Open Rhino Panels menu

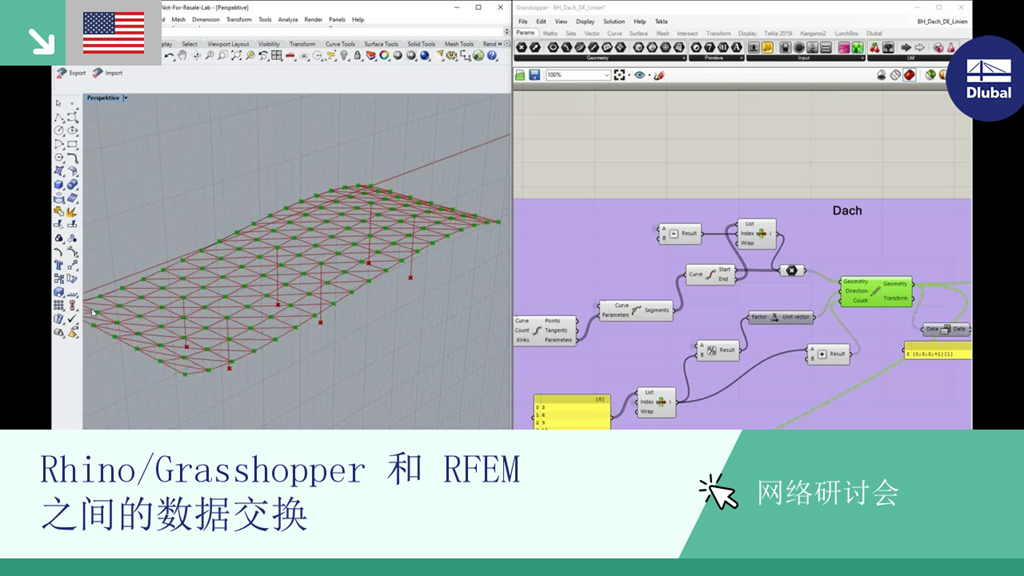[337, 20]
